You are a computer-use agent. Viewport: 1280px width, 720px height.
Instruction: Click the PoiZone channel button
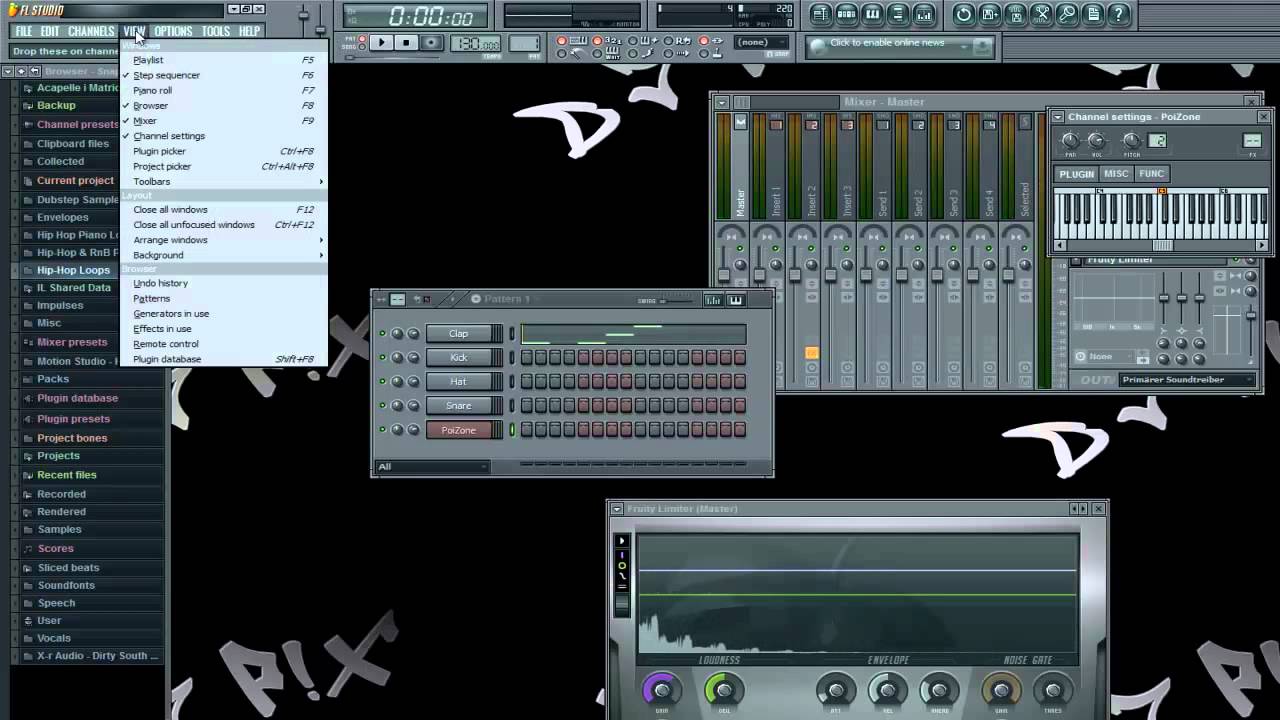pyautogui.click(x=458, y=430)
